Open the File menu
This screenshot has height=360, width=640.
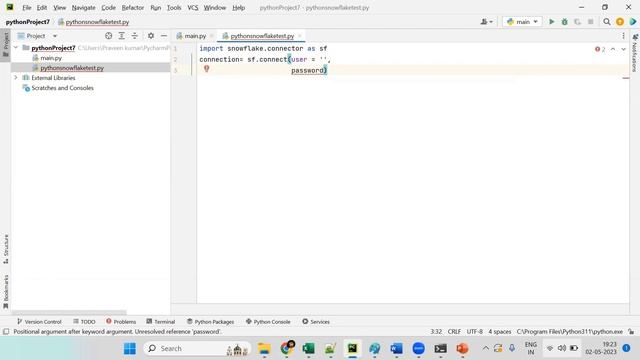click(x=27, y=7)
